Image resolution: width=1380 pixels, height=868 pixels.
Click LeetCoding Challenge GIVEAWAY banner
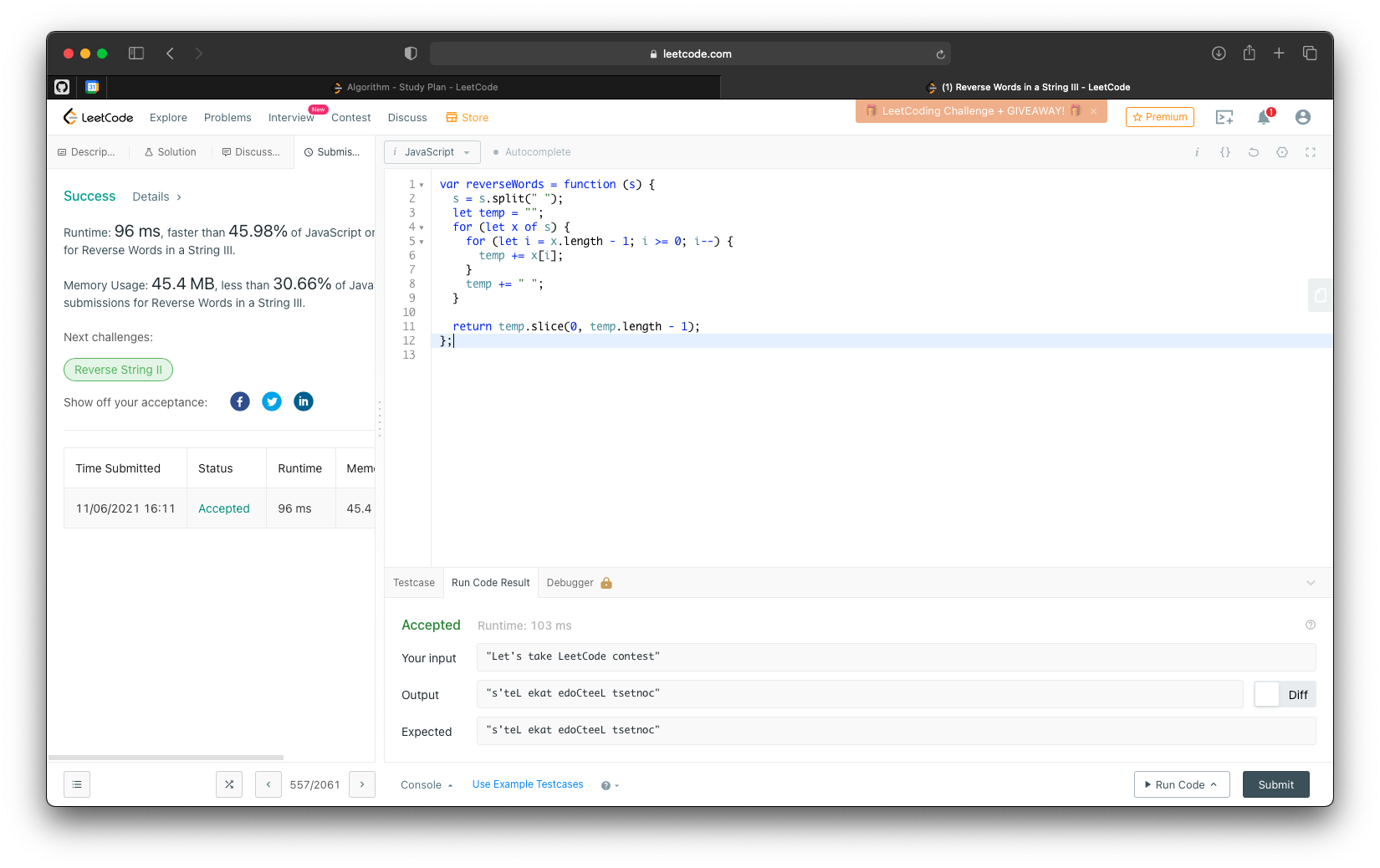(x=974, y=111)
